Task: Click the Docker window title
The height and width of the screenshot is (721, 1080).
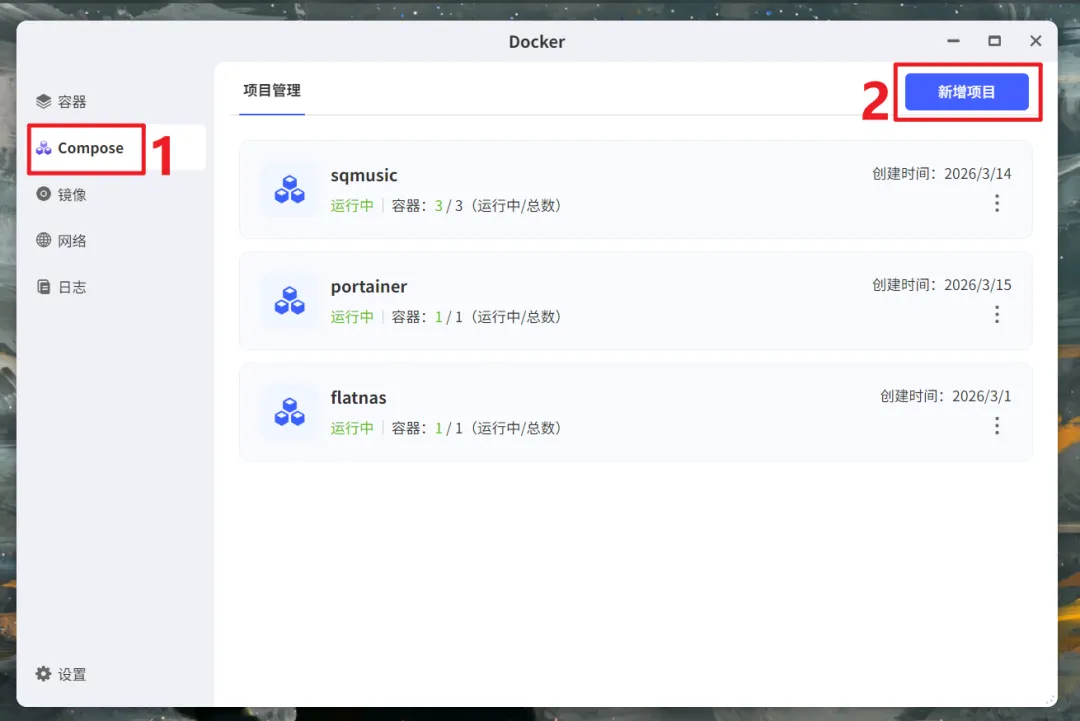Action: pos(537,42)
